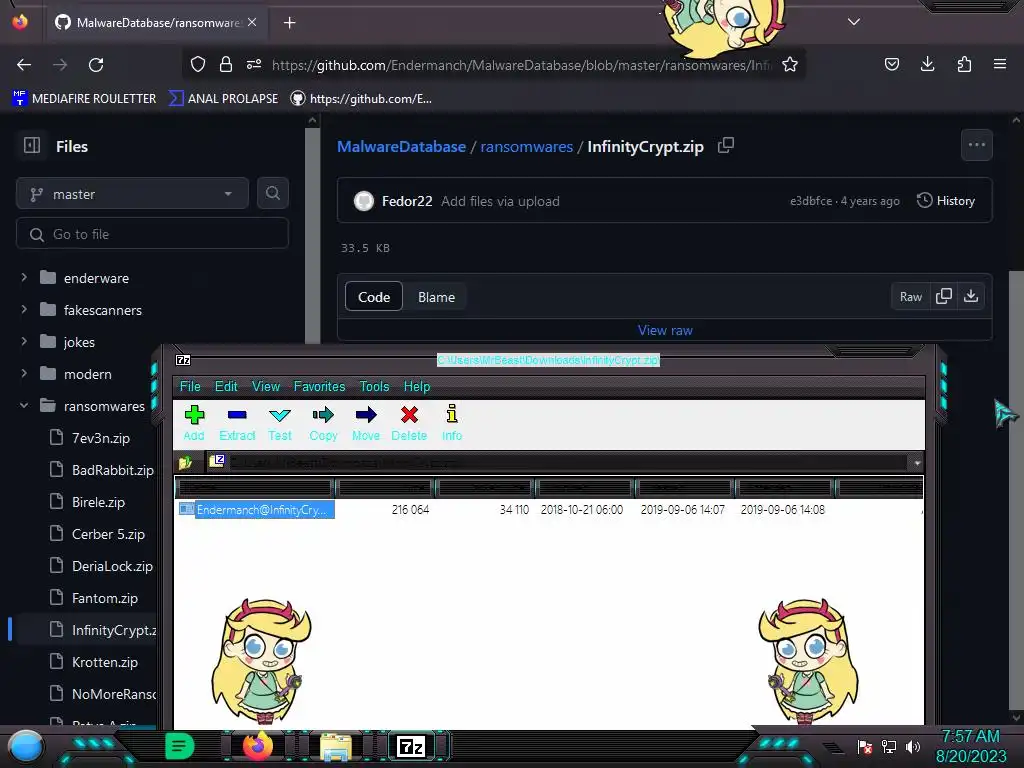The image size is (1024, 768).
Task: Expand the modern folder
Action: 24,374
